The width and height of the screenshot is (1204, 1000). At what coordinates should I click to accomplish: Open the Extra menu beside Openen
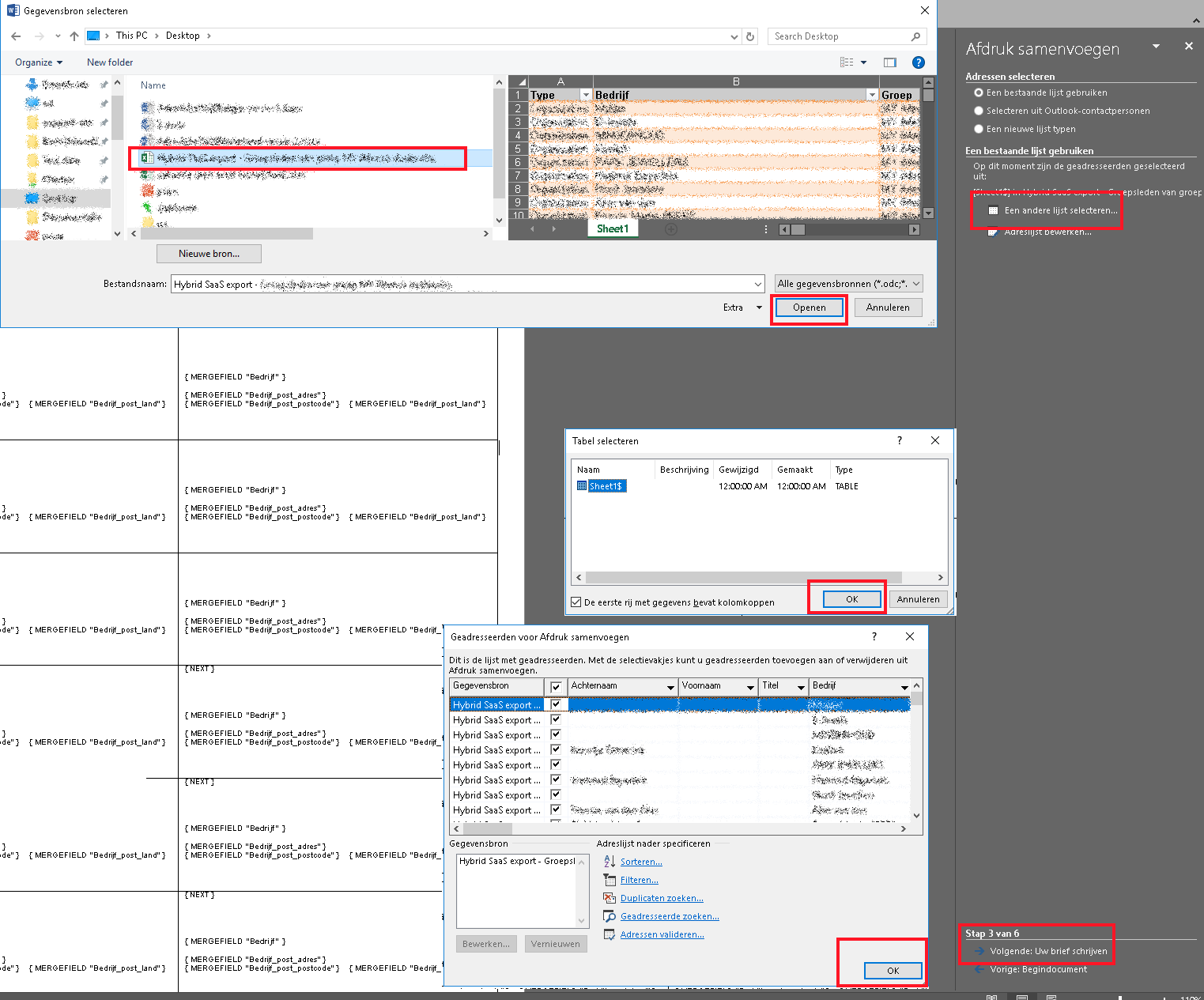(x=742, y=308)
